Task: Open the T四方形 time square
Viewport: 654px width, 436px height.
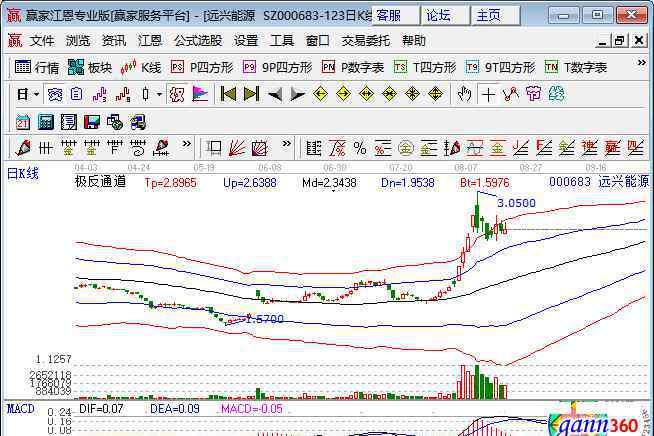Action: (425, 67)
